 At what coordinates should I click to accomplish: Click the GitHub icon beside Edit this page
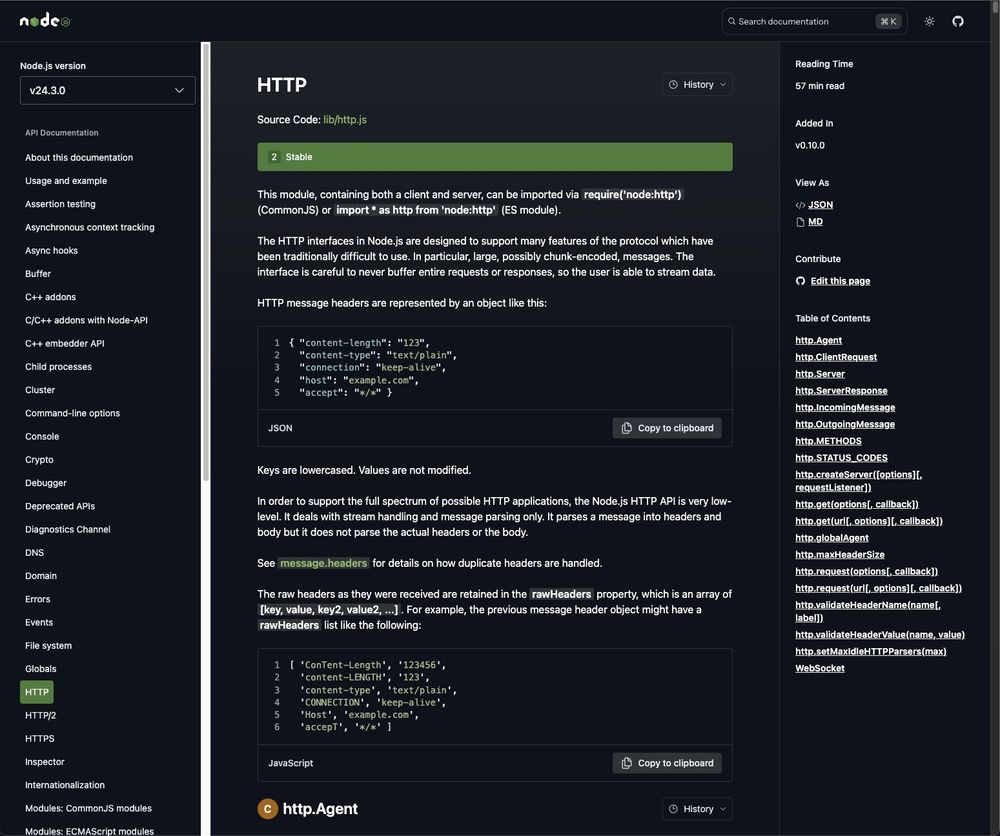click(800, 281)
